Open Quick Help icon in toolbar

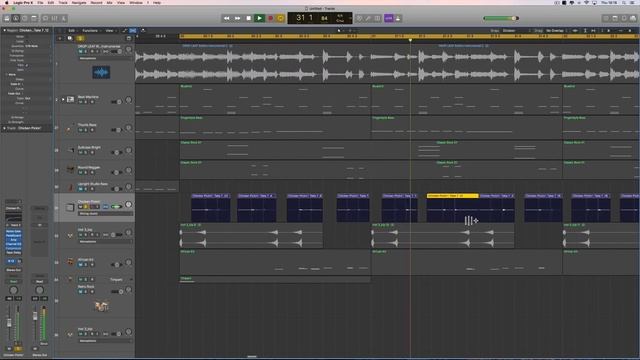pos(25,18)
